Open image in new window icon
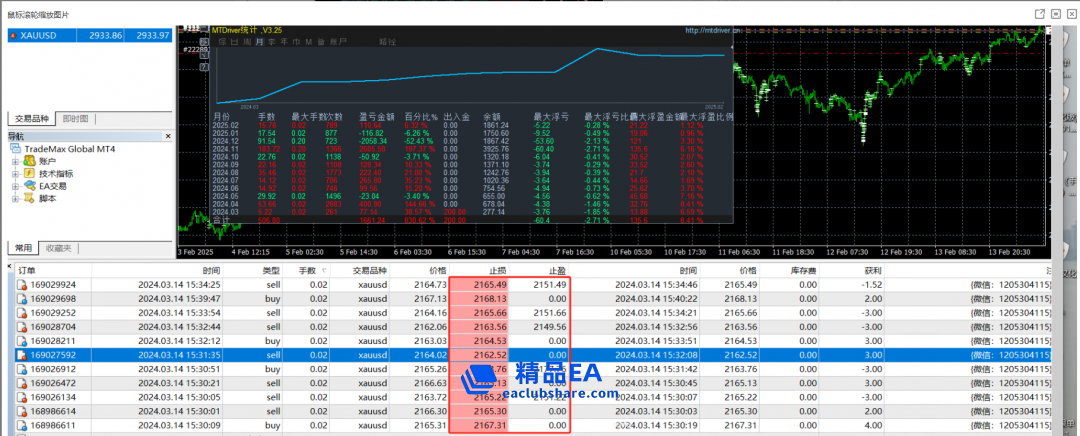This screenshot has height=436, width=1080. click(x=1040, y=13)
